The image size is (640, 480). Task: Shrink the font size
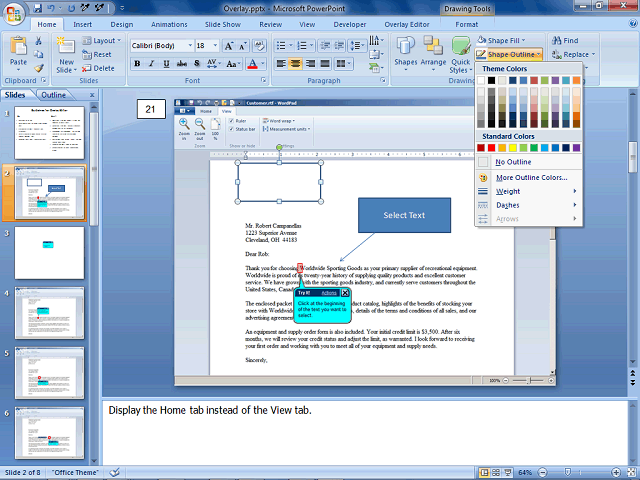coord(242,46)
